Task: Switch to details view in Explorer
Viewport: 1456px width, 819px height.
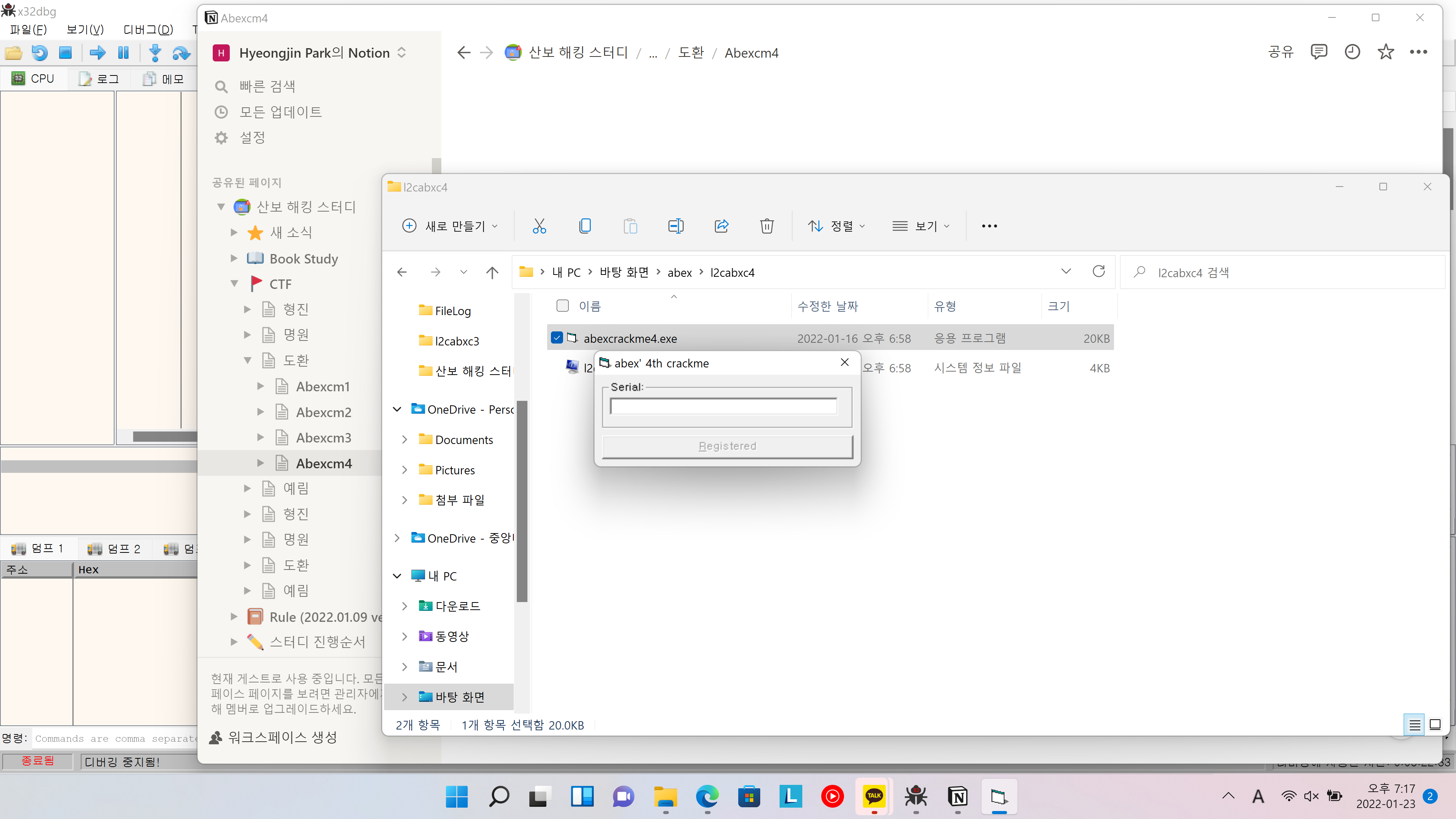Action: (1415, 725)
